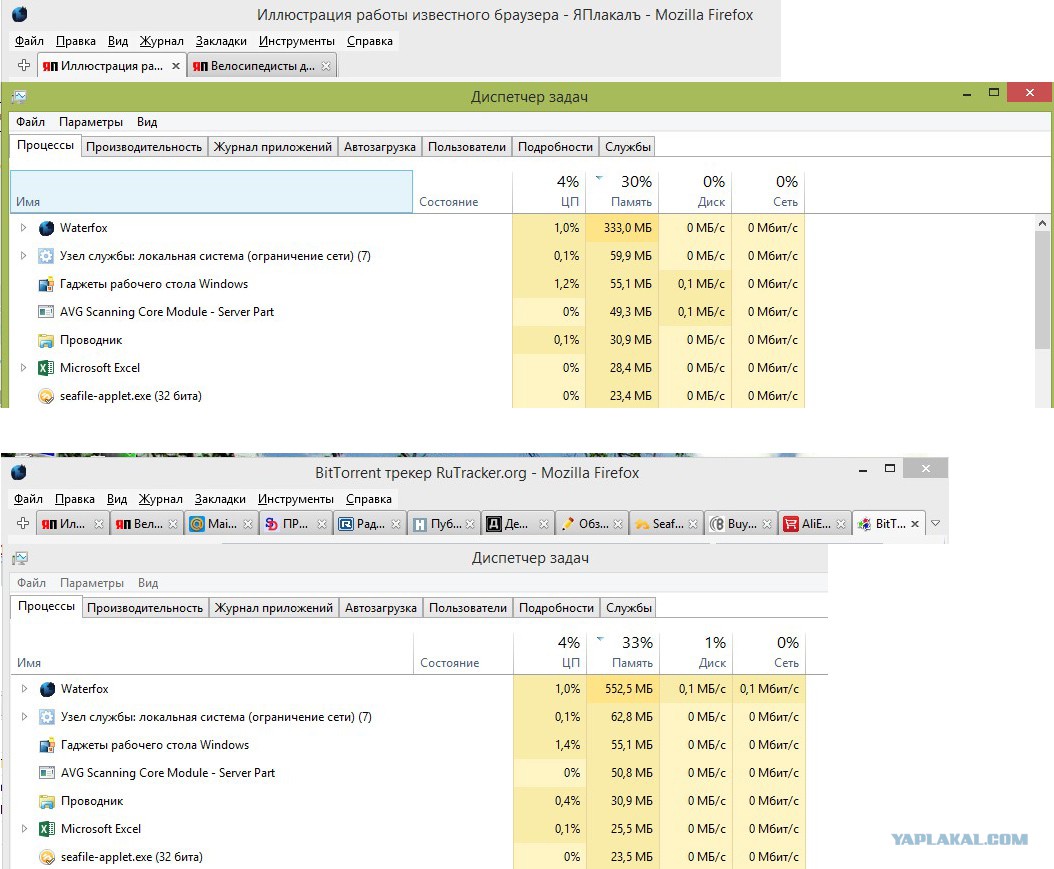Switch to Производительность tab in 30% memory Task Manager
The width and height of the screenshot is (1054, 869).
click(x=144, y=147)
